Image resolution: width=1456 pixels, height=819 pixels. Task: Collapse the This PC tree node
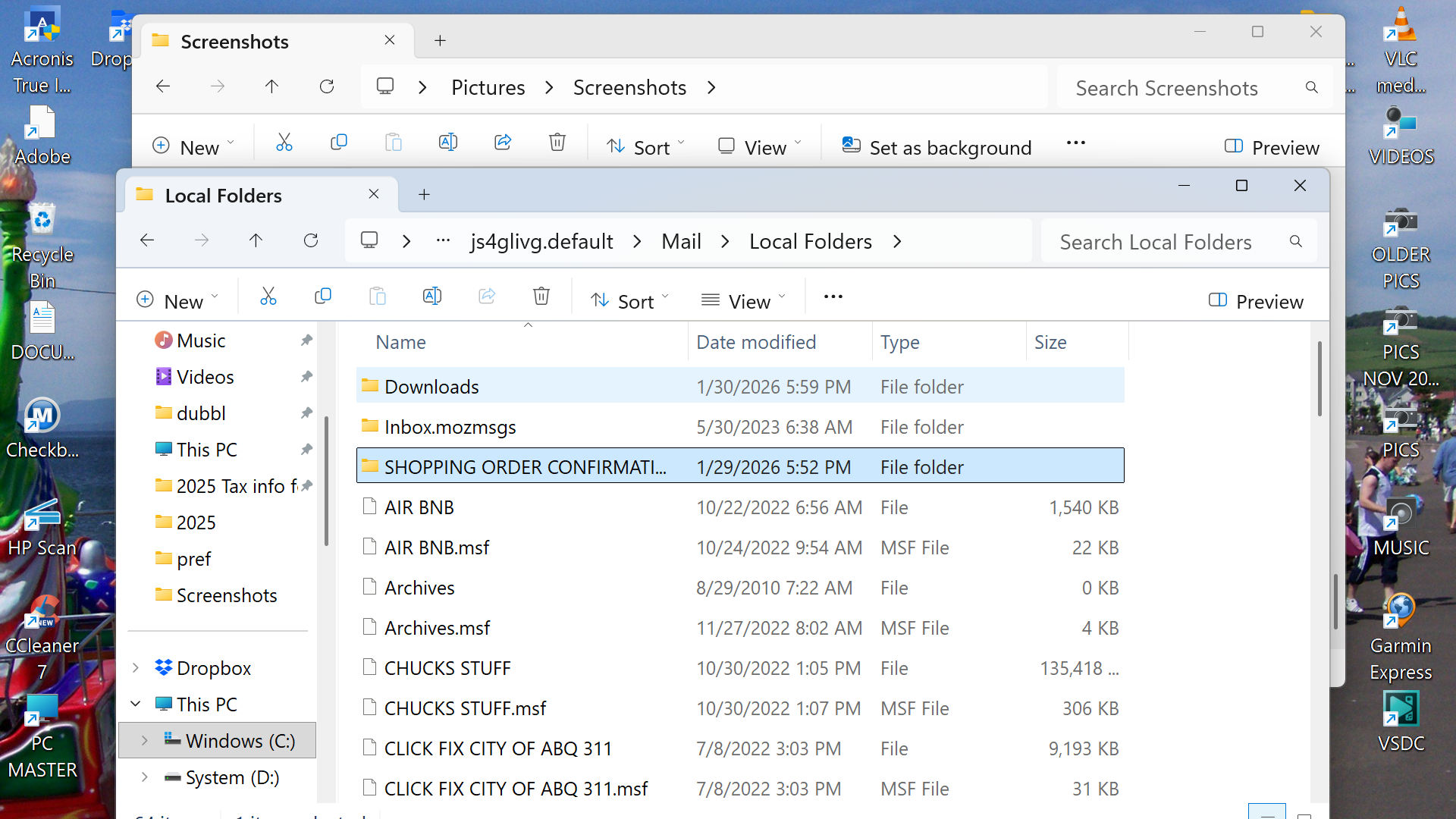(136, 704)
